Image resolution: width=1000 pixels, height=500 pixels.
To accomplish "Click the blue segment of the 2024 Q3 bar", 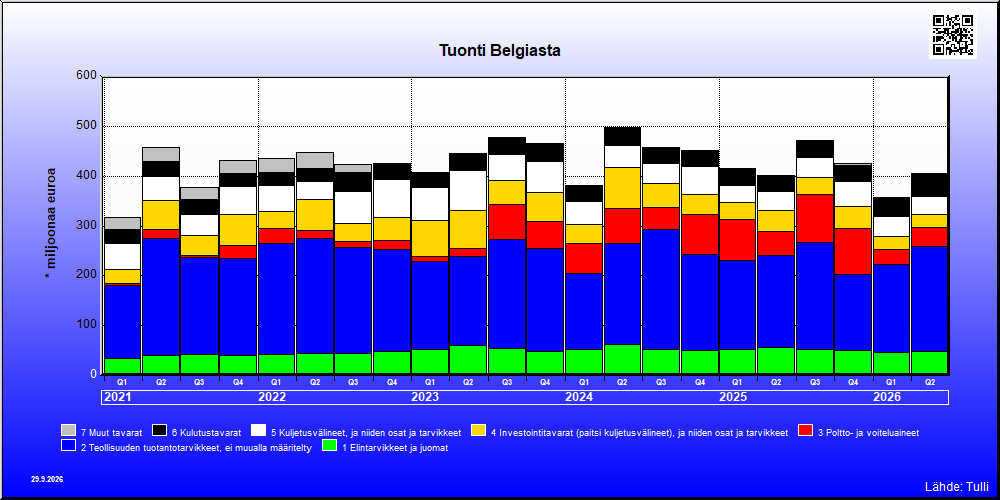I will pyautogui.click(x=661, y=290).
